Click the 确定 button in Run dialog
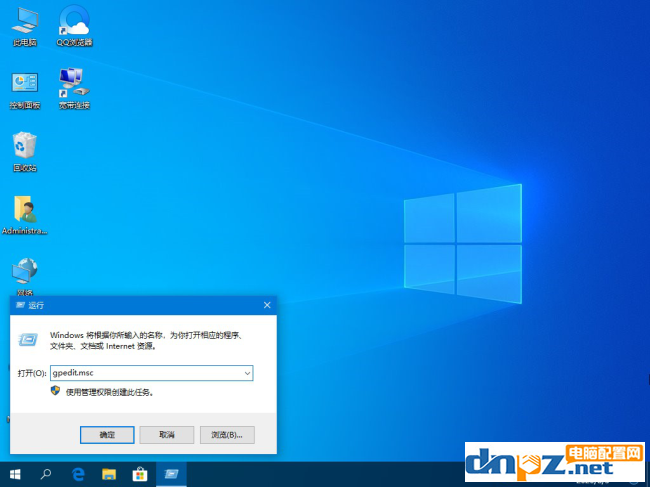Image resolution: width=650 pixels, height=487 pixels. 107,435
